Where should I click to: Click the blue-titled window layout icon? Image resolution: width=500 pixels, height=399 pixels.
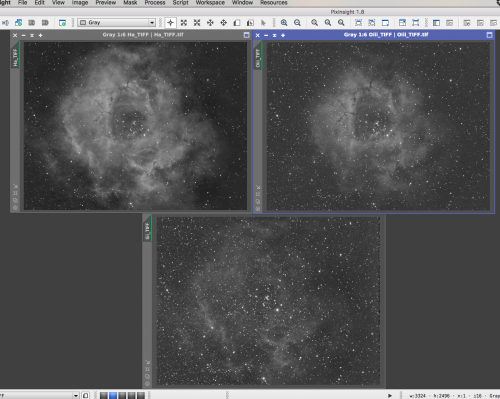coord(402,23)
